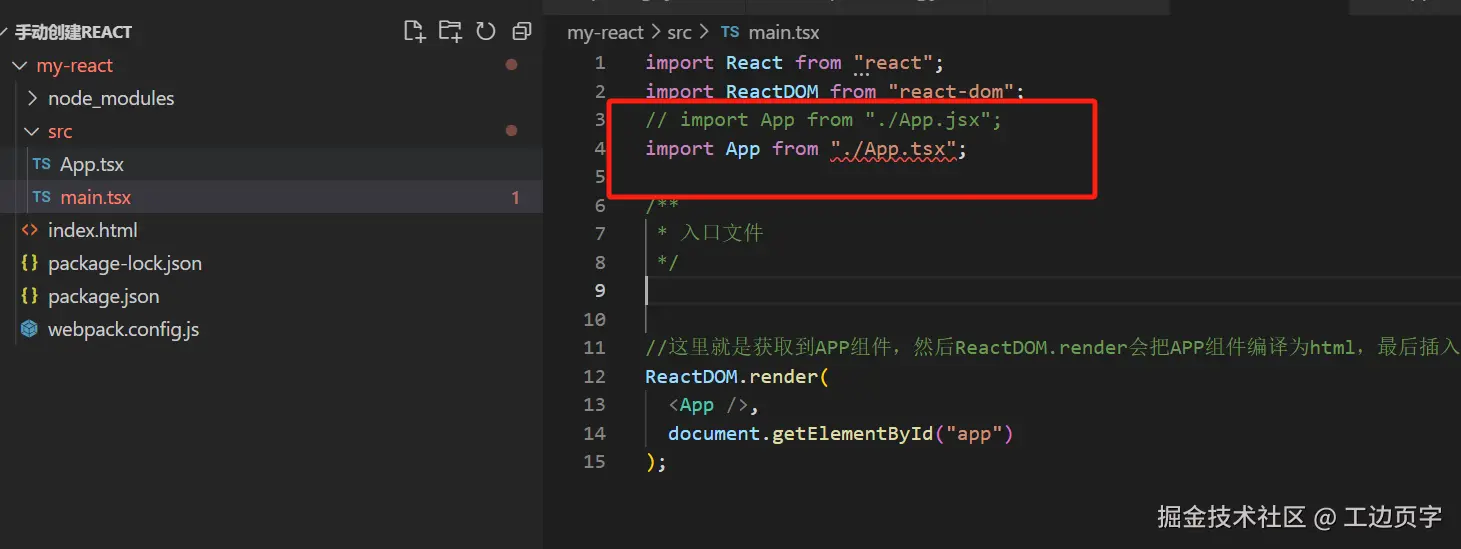Click the TS icon beside App.tsx
Screen dimensions: 1461x549
tap(41, 164)
